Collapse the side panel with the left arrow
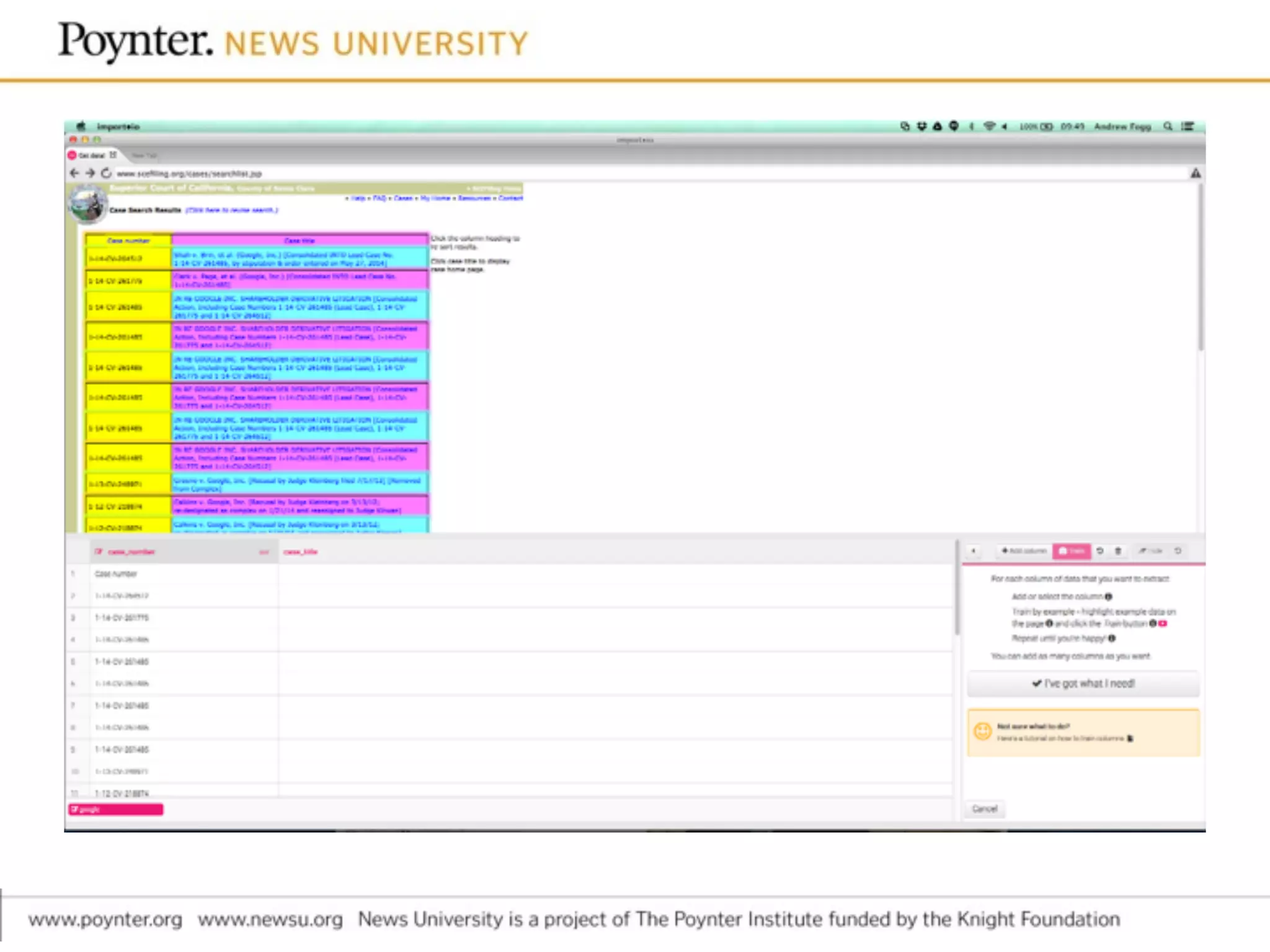 [974, 551]
